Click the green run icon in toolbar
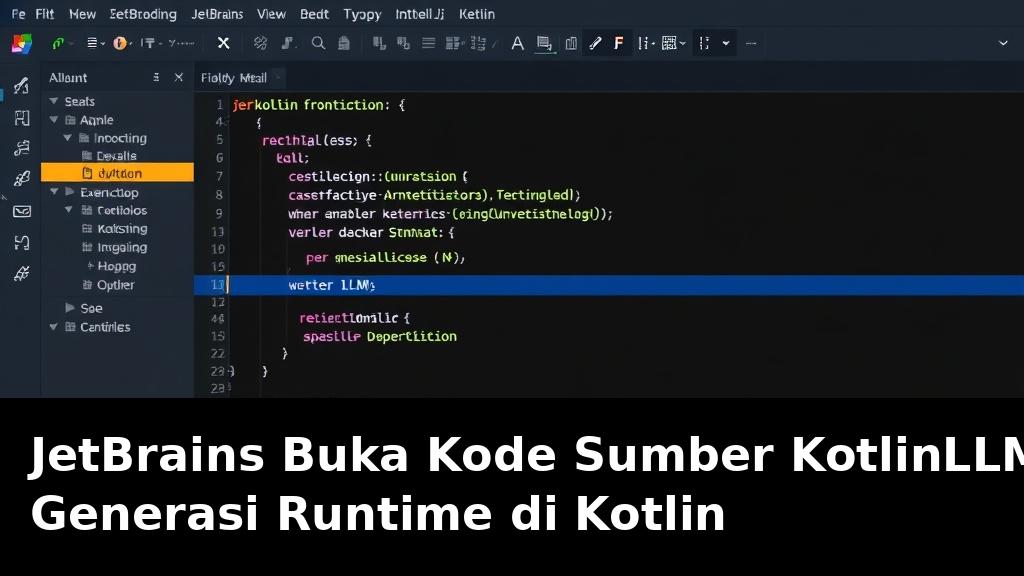 (58, 43)
